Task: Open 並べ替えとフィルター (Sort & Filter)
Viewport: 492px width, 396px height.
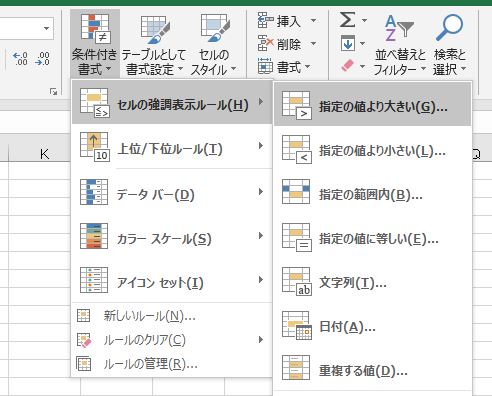Action: pyautogui.click(x=400, y=44)
